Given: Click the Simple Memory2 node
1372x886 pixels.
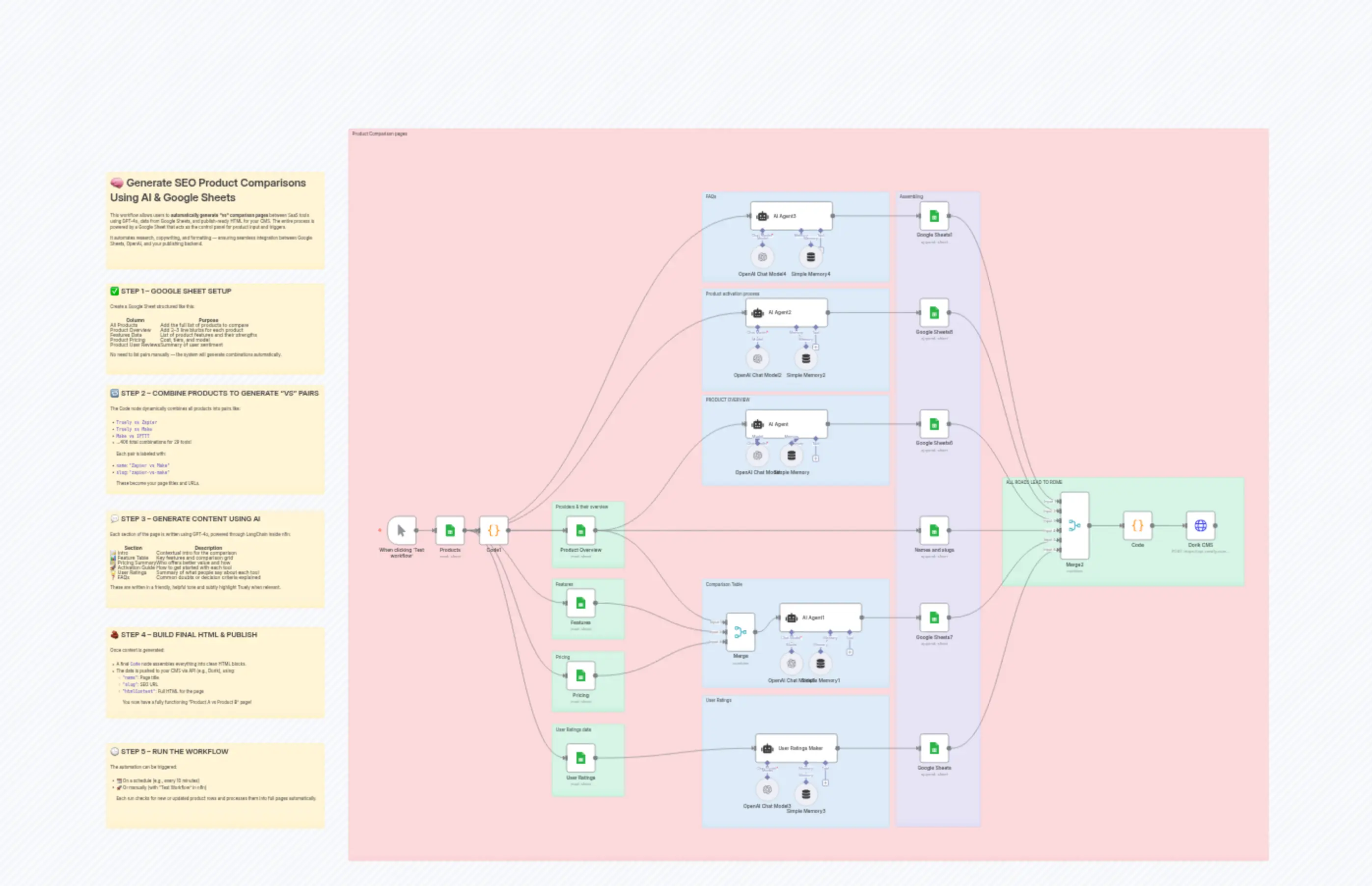Looking at the screenshot, I should (x=806, y=359).
